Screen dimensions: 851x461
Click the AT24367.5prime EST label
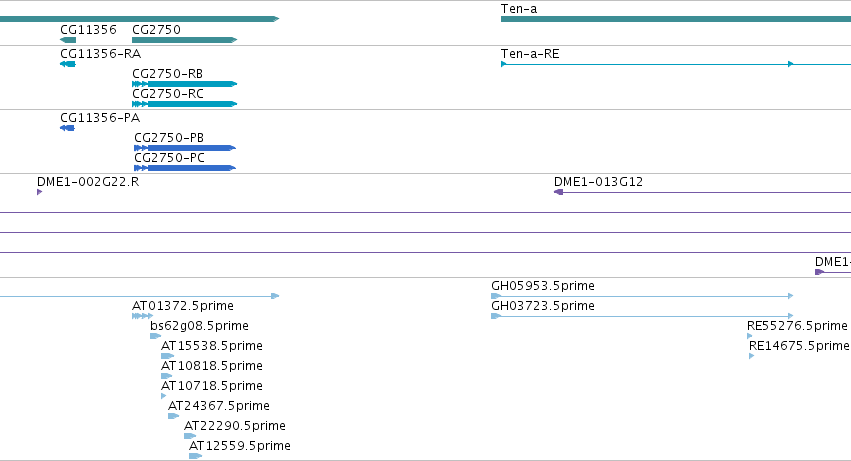click(219, 406)
